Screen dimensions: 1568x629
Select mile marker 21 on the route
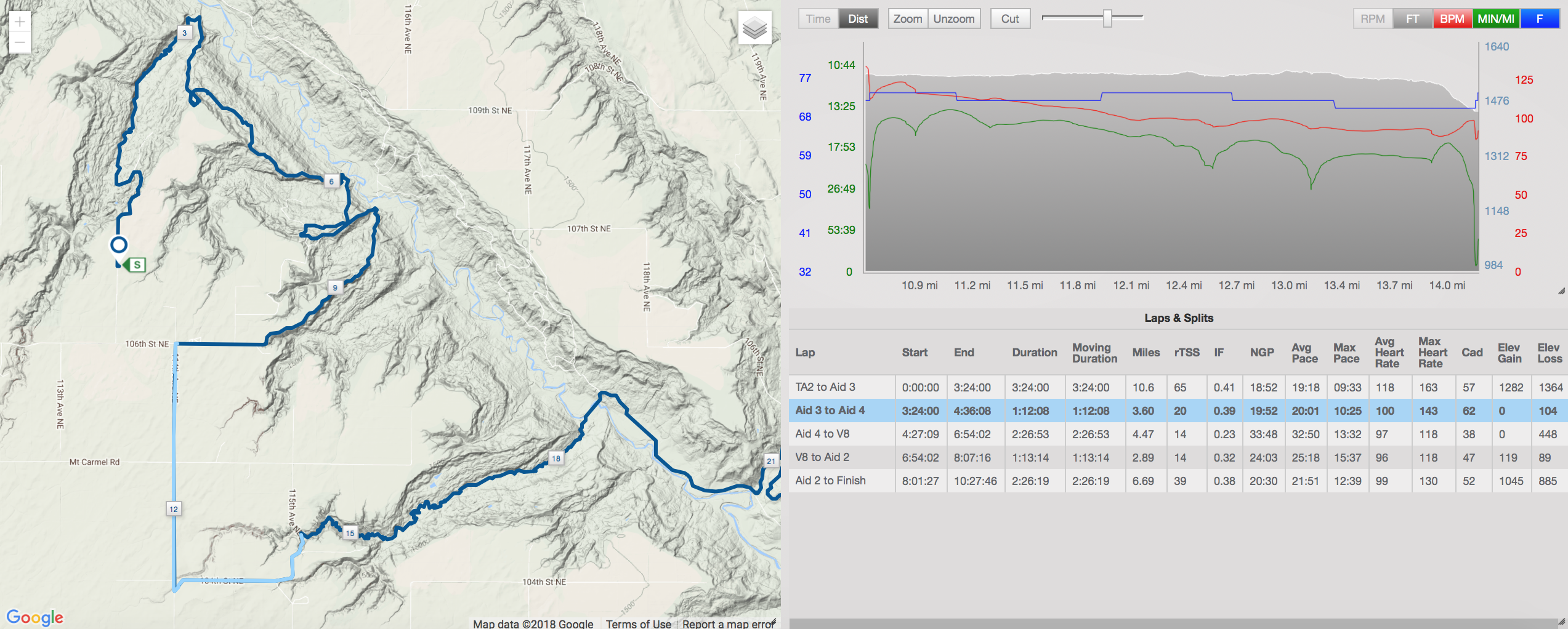[x=771, y=461]
